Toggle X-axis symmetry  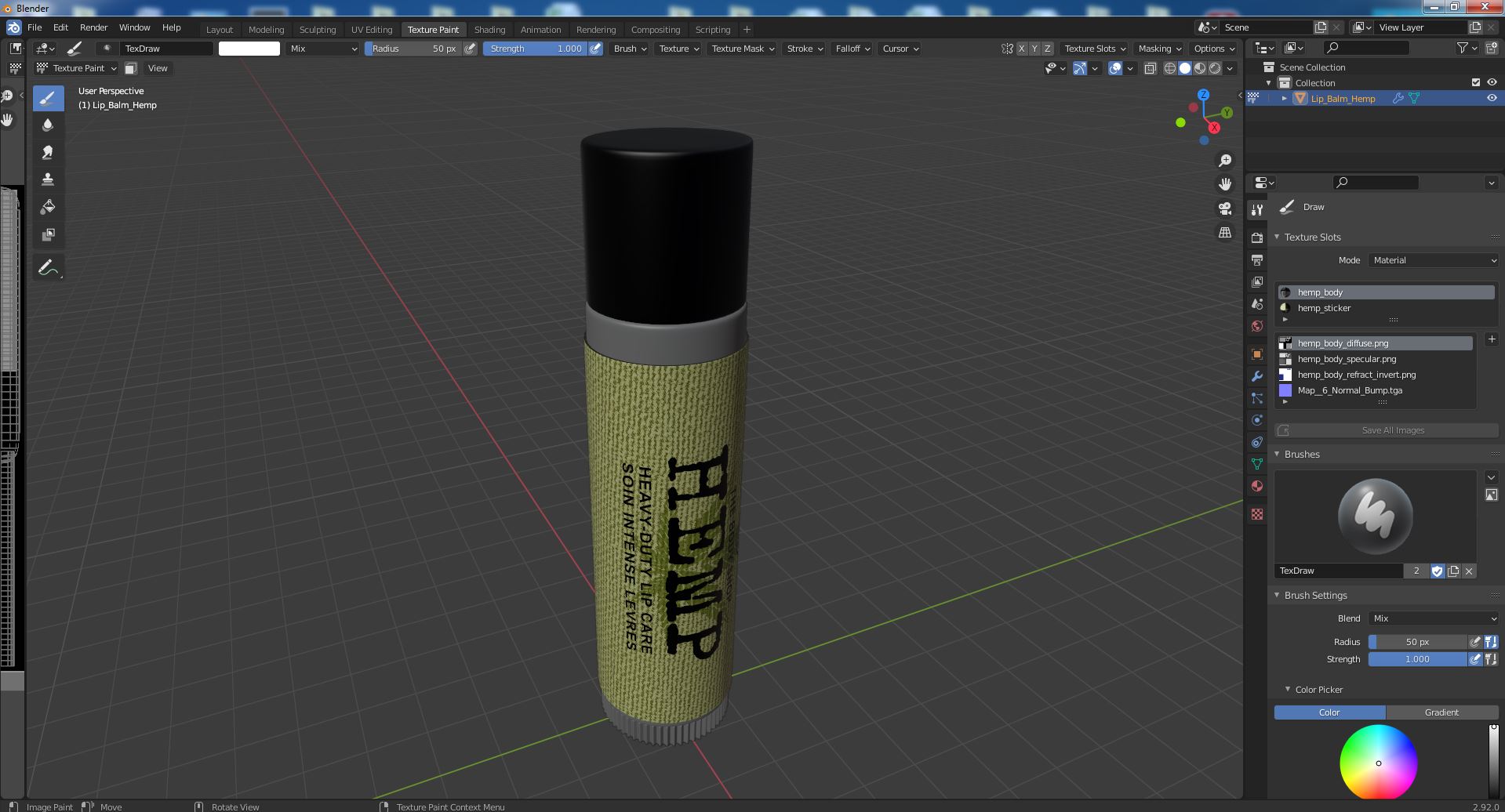[1021, 49]
